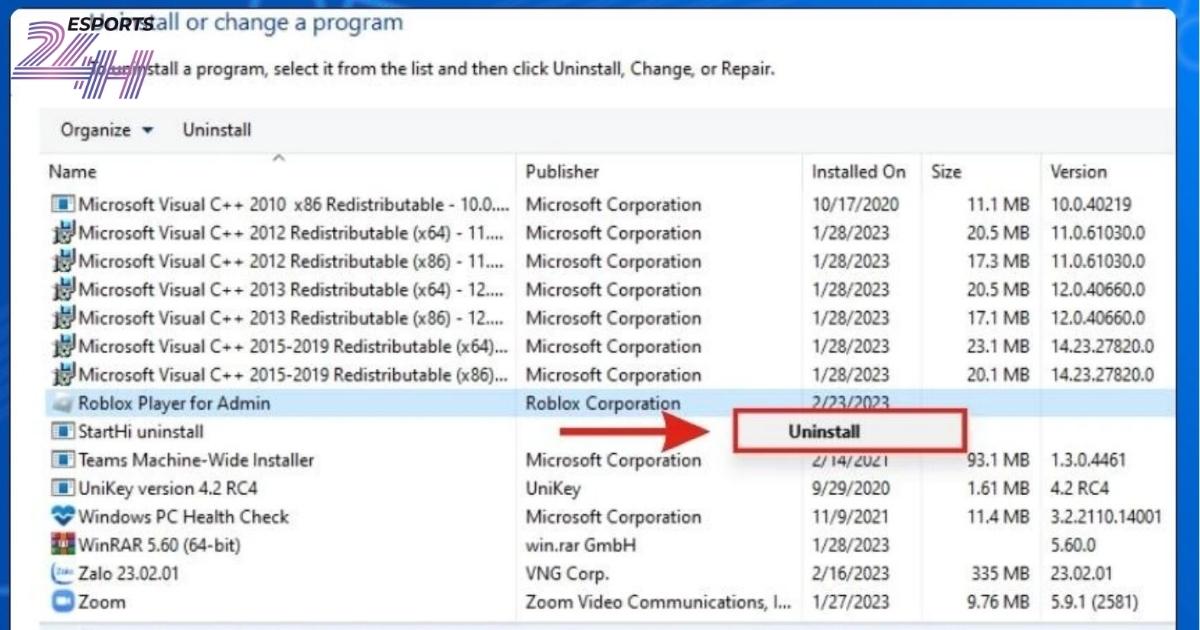
Task: Click the Teams Machine-Wide Installer icon
Action: pyautogui.click(x=62, y=460)
